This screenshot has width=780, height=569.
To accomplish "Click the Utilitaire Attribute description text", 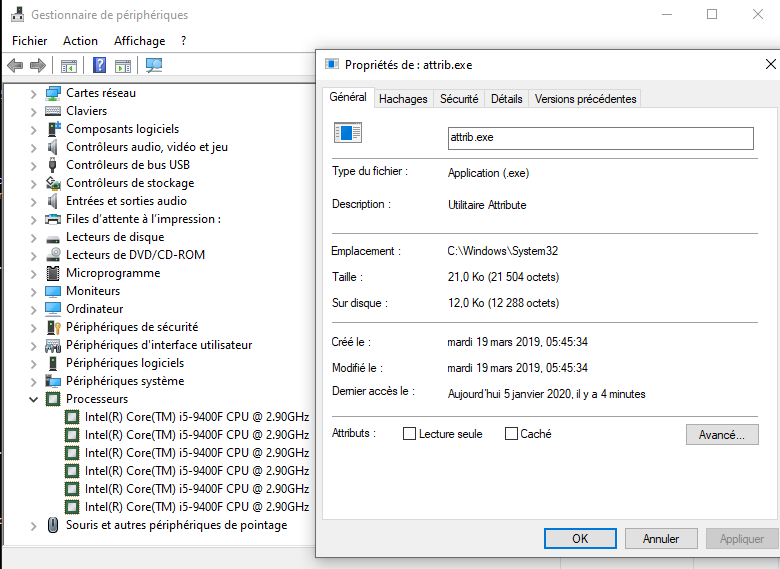I will pyautogui.click(x=487, y=205).
